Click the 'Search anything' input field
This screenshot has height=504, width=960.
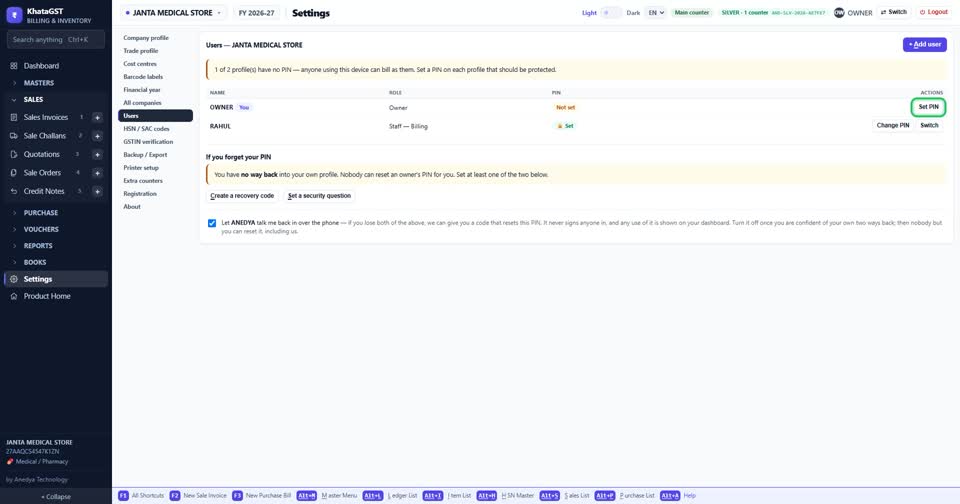(56, 40)
